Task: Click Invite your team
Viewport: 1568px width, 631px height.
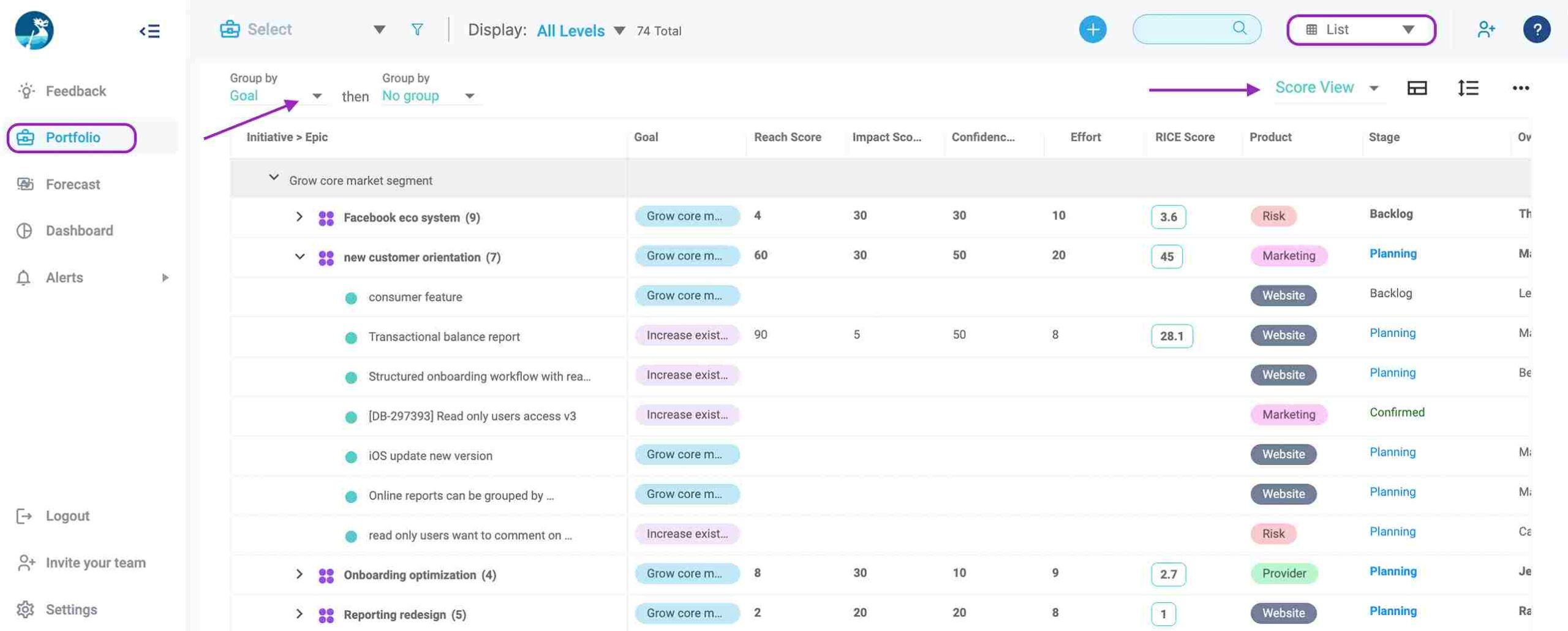Action: click(x=96, y=562)
